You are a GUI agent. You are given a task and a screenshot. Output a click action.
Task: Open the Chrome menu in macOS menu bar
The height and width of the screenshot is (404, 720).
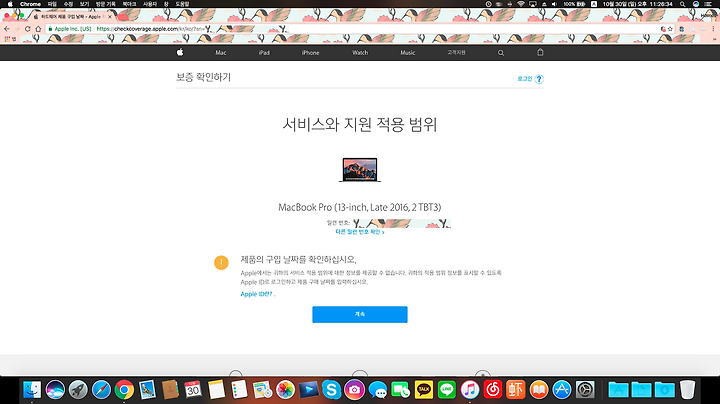pos(30,4)
